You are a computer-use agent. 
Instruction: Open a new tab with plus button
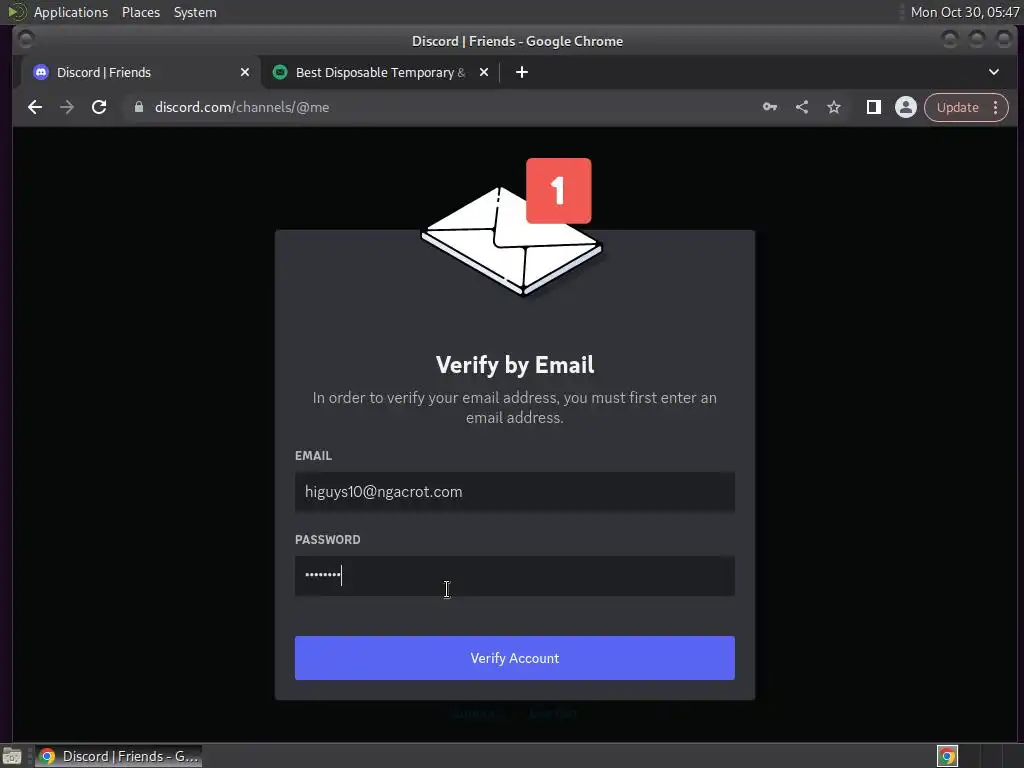521,72
